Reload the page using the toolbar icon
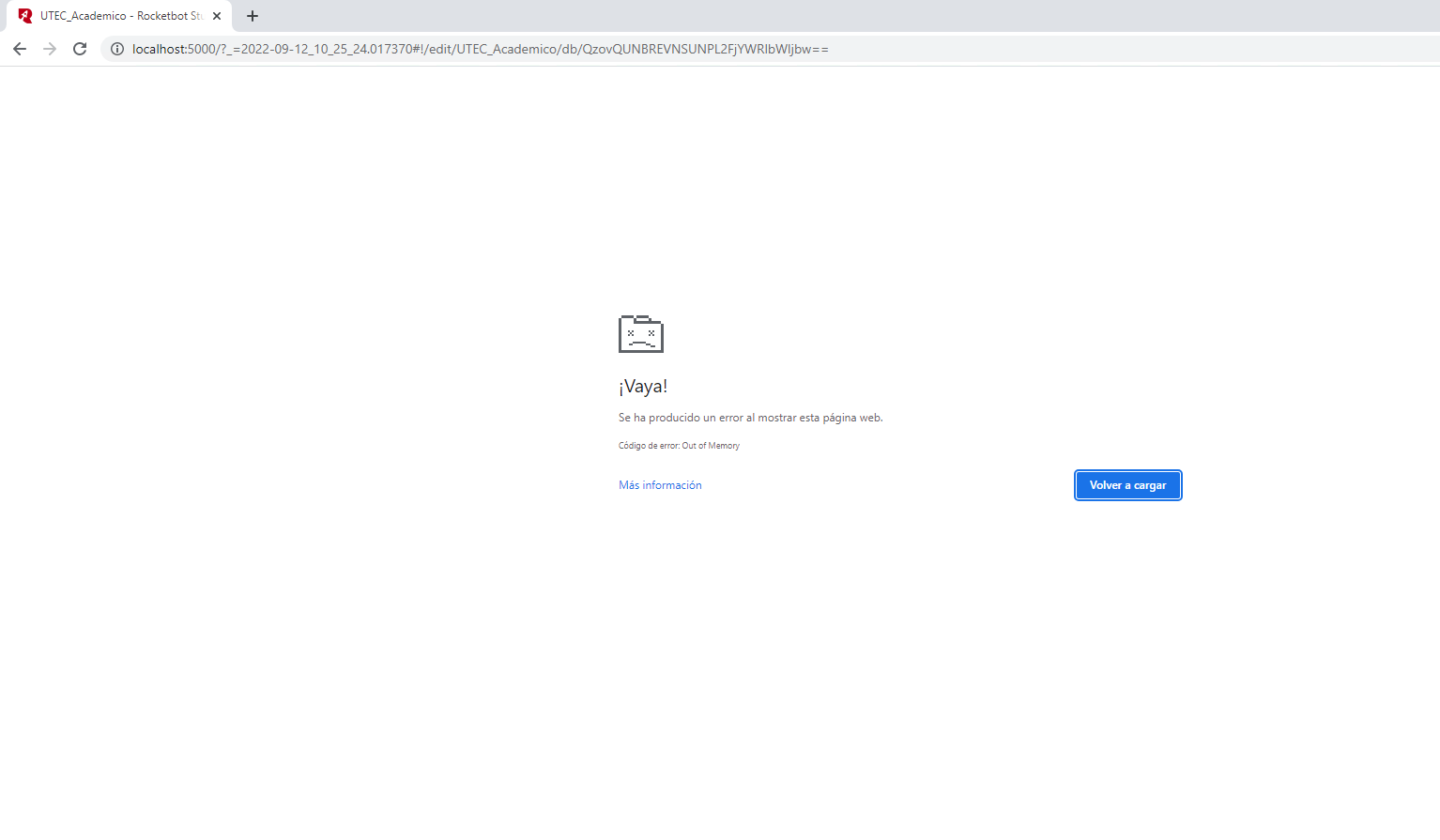 pos(80,49)
